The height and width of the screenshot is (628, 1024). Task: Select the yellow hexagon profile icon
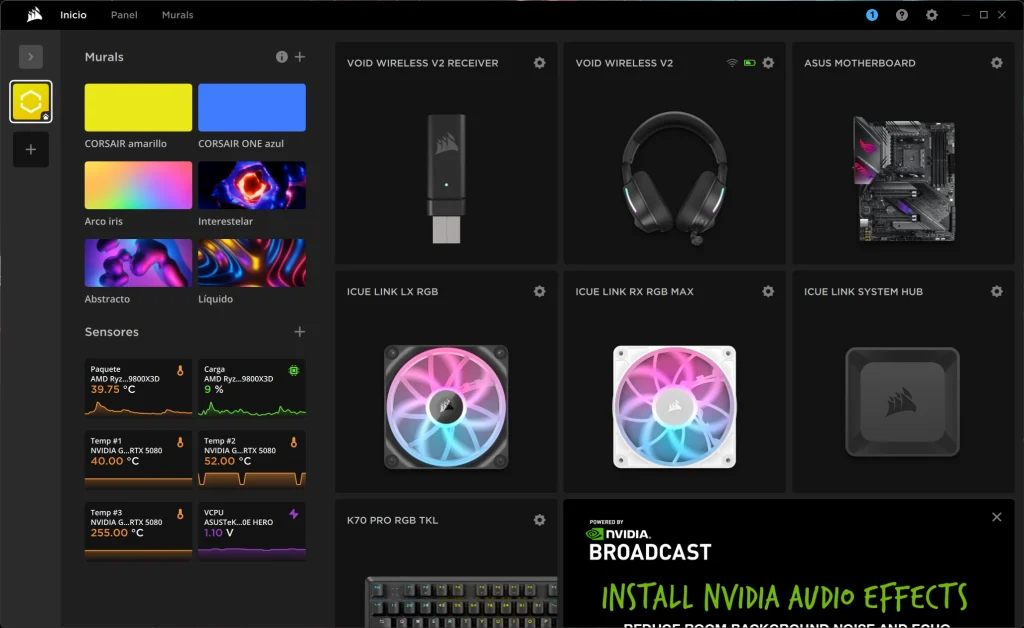pyautogui.click(x=31, y=102)
